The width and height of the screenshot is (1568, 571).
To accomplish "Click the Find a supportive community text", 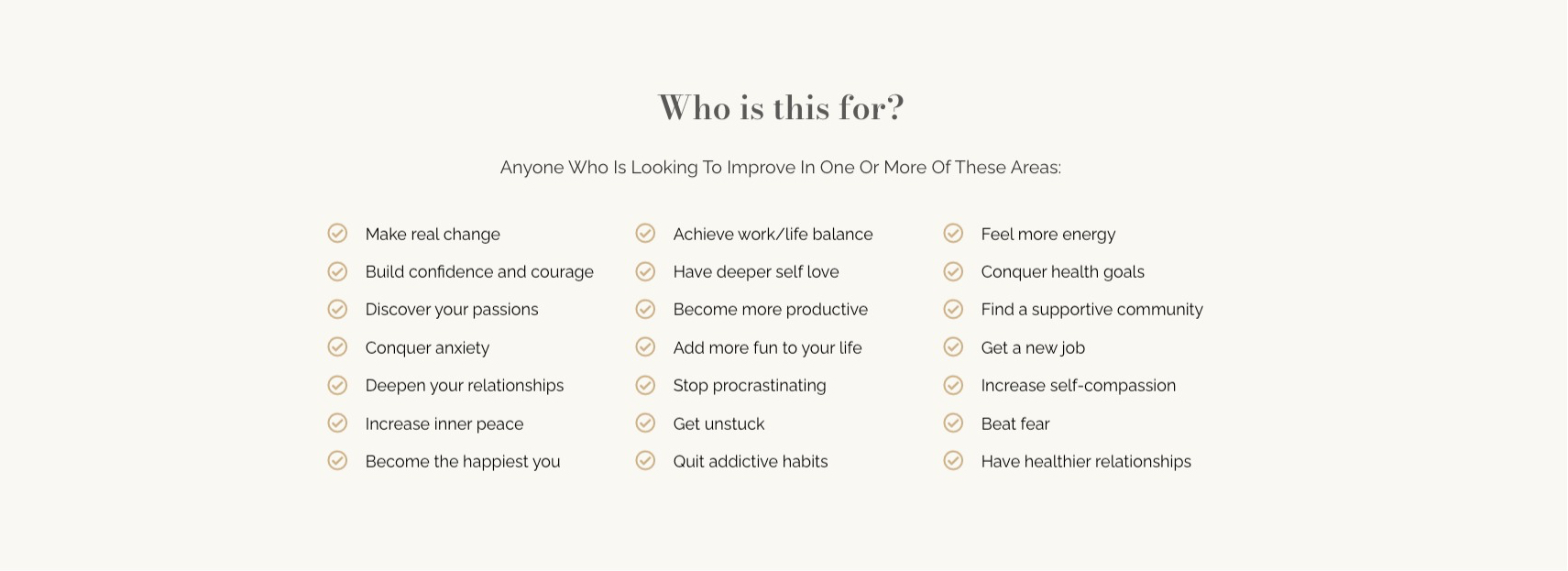I will tap(1091, 310).
